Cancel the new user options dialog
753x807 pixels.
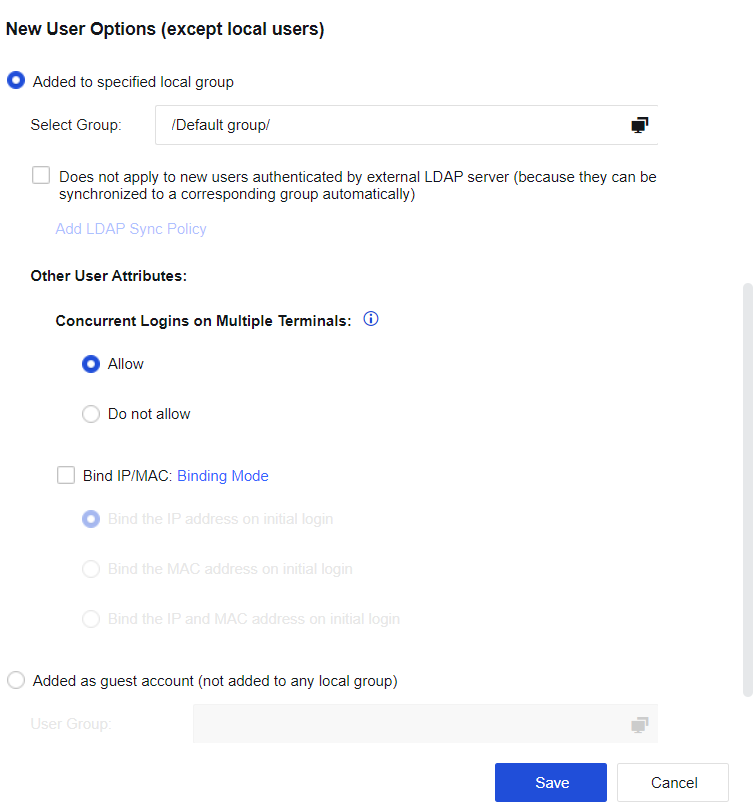[673, 783]
